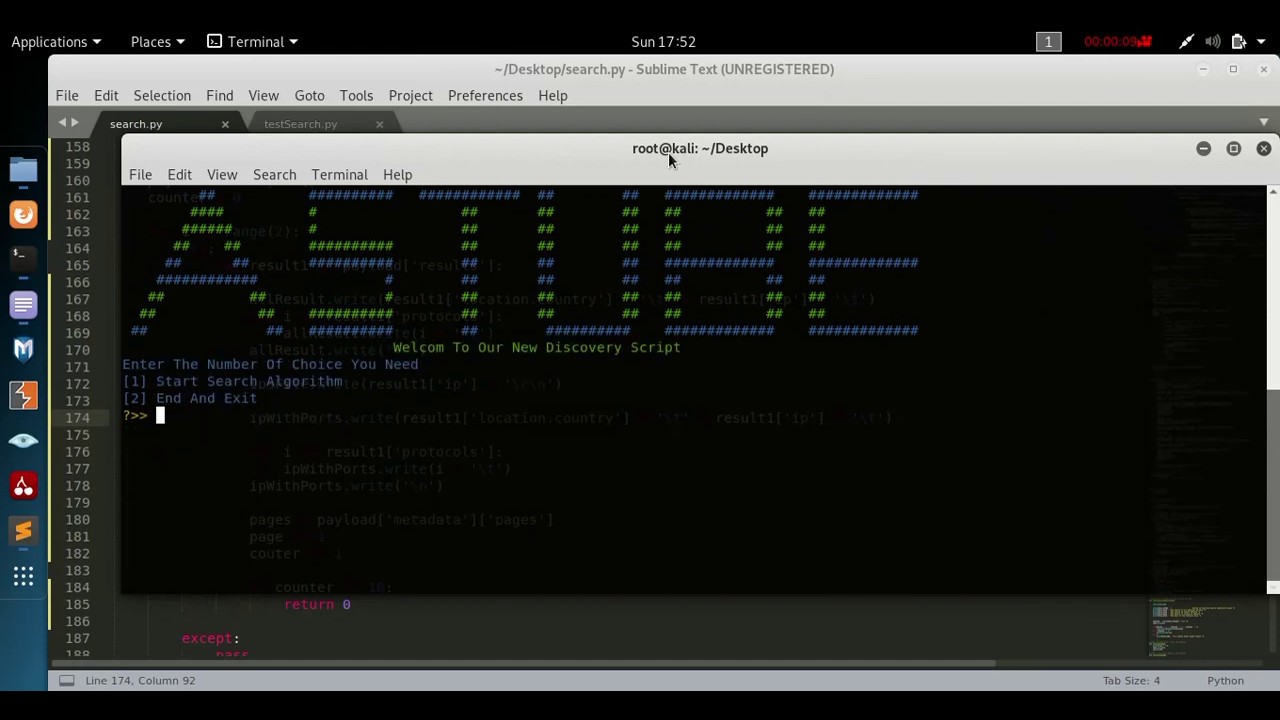This screenshot has width=1280, height=720.
Task: Switch to search.py tab
Action: pos(136,124)
